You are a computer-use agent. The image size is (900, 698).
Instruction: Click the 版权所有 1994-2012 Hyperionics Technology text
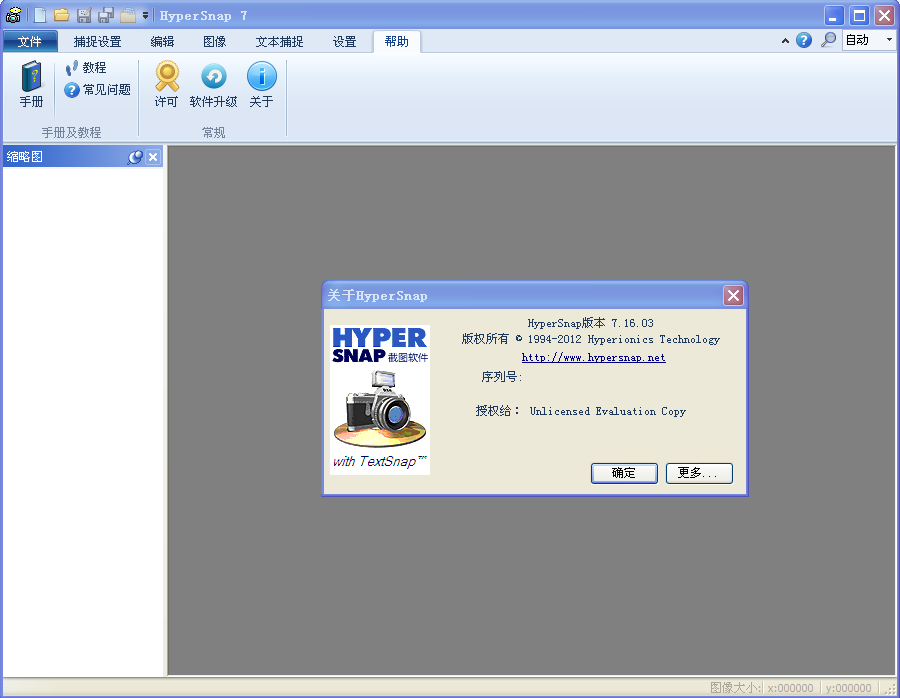(590, 339)
